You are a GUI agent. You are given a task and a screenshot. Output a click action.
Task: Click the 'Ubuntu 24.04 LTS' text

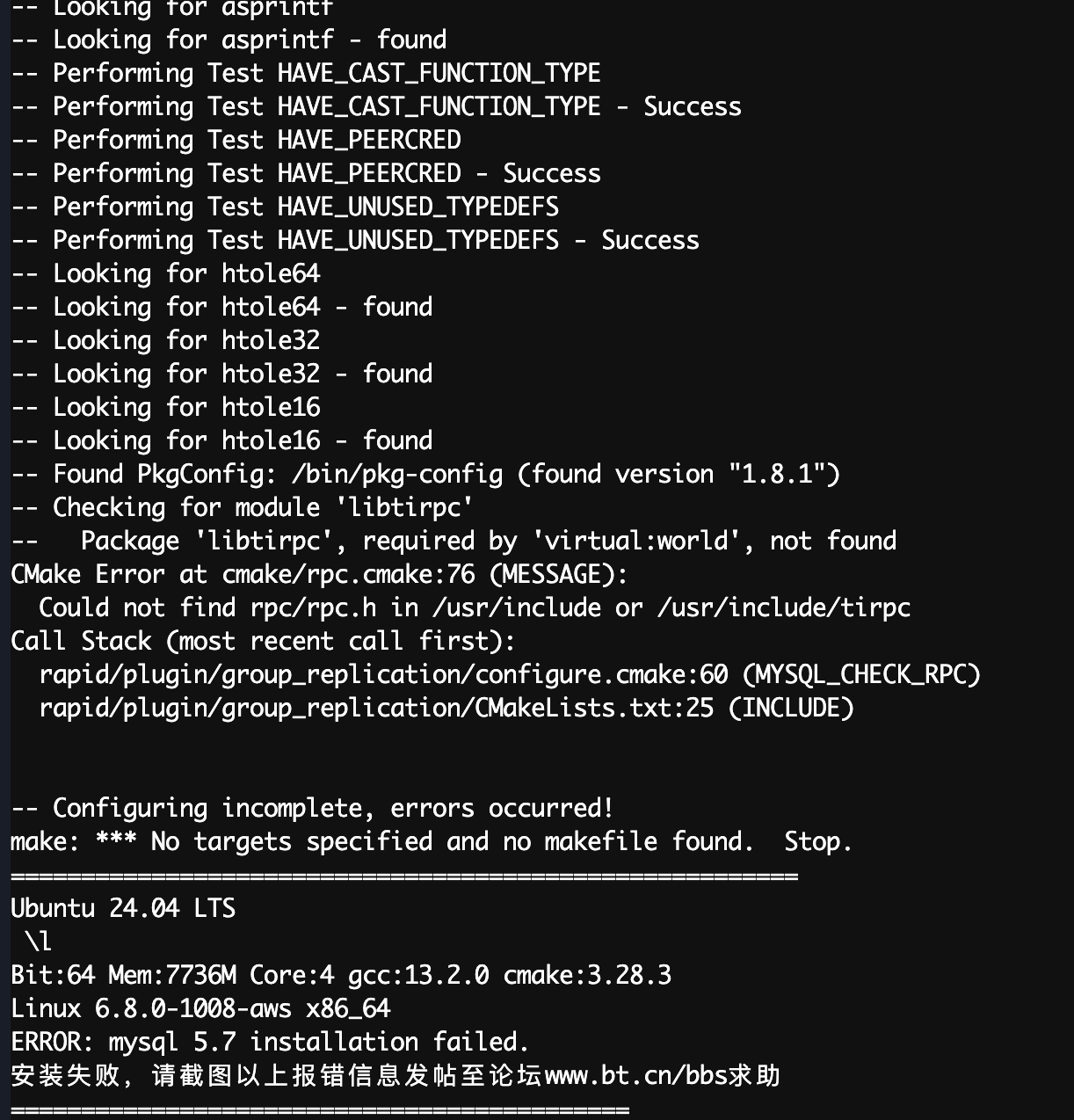[x=123, y=908]
